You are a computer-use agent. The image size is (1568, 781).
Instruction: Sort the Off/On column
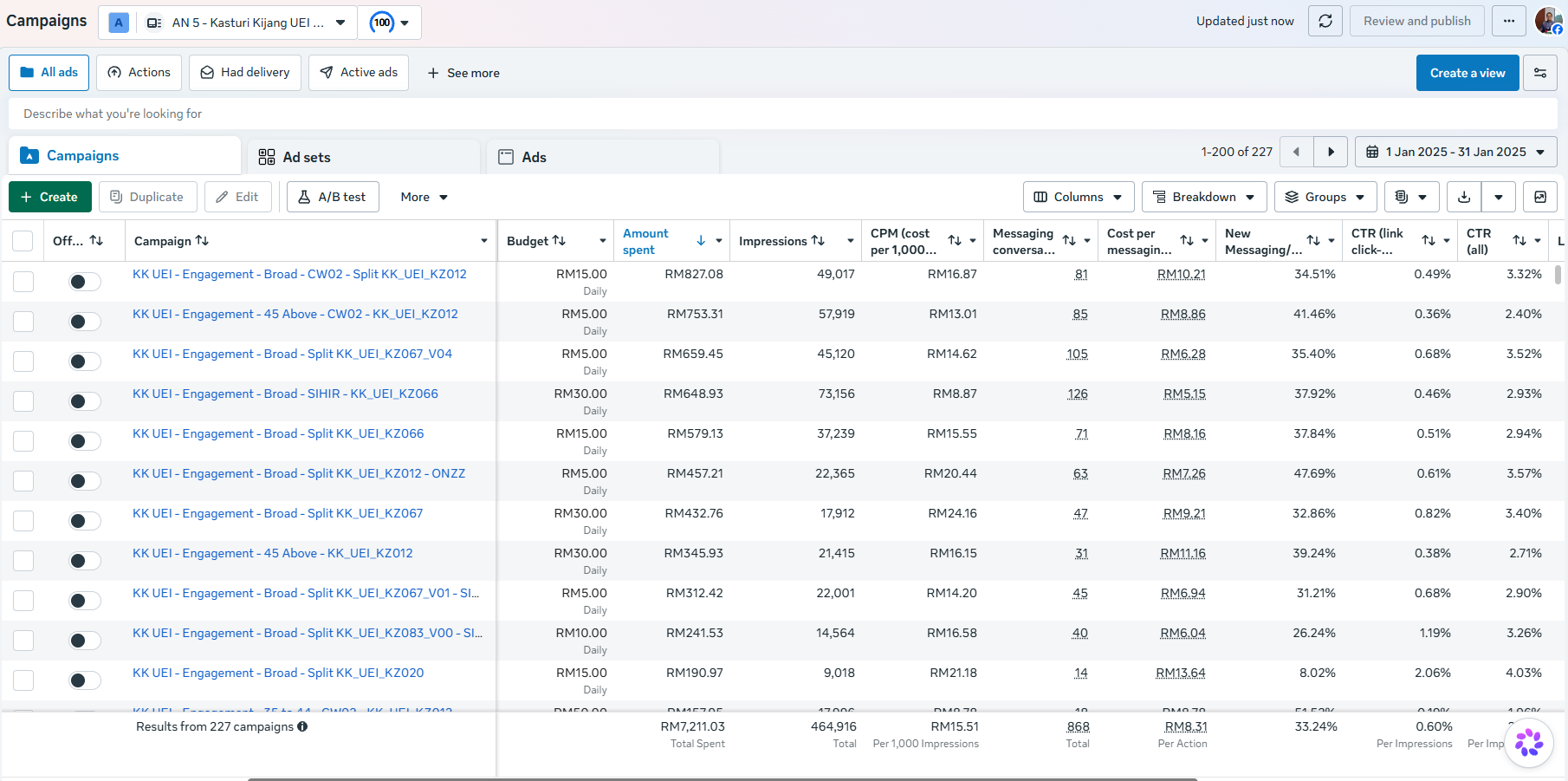pos(96,241)
